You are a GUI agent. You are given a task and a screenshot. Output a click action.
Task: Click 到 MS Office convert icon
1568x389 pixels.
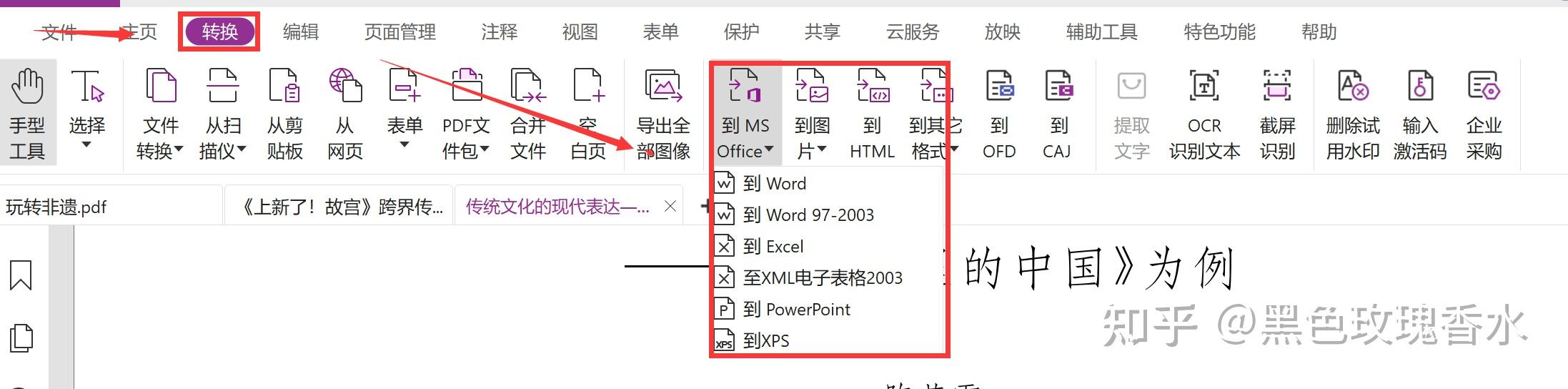[x=745, y=87]
